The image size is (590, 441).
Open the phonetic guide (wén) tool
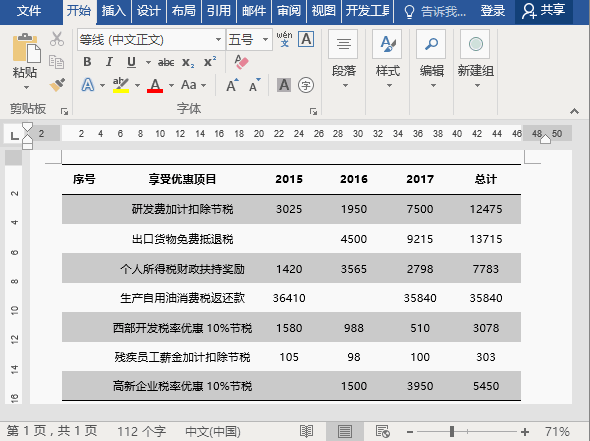pos(284,39)
